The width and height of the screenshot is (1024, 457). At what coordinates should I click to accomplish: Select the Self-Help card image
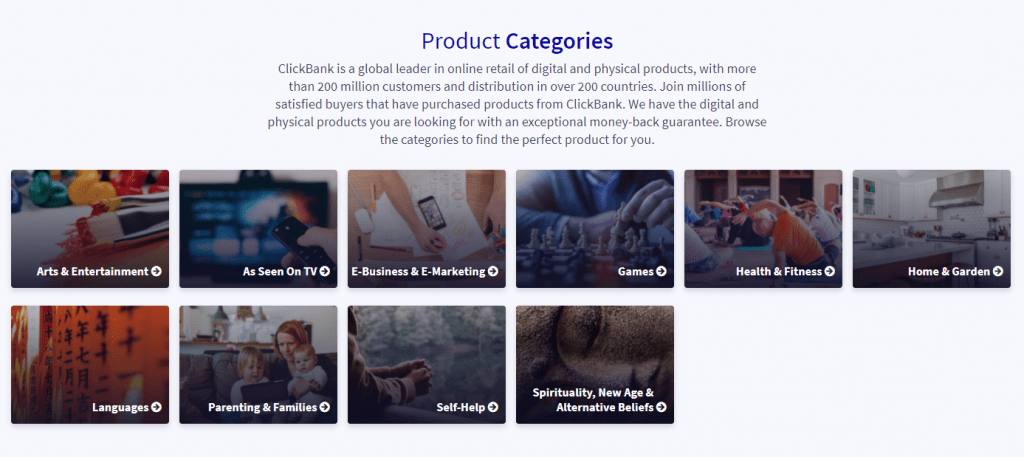(x=427, y=350)
